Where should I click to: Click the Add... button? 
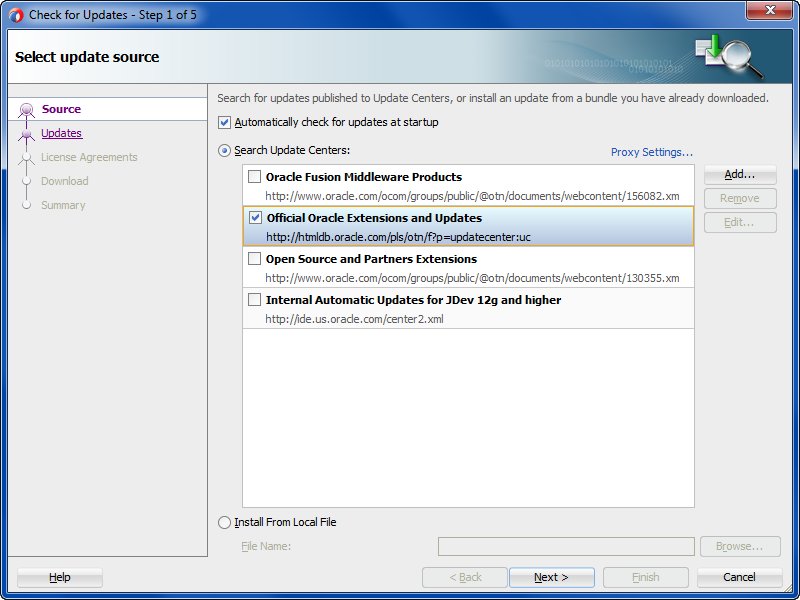point(740,174)
